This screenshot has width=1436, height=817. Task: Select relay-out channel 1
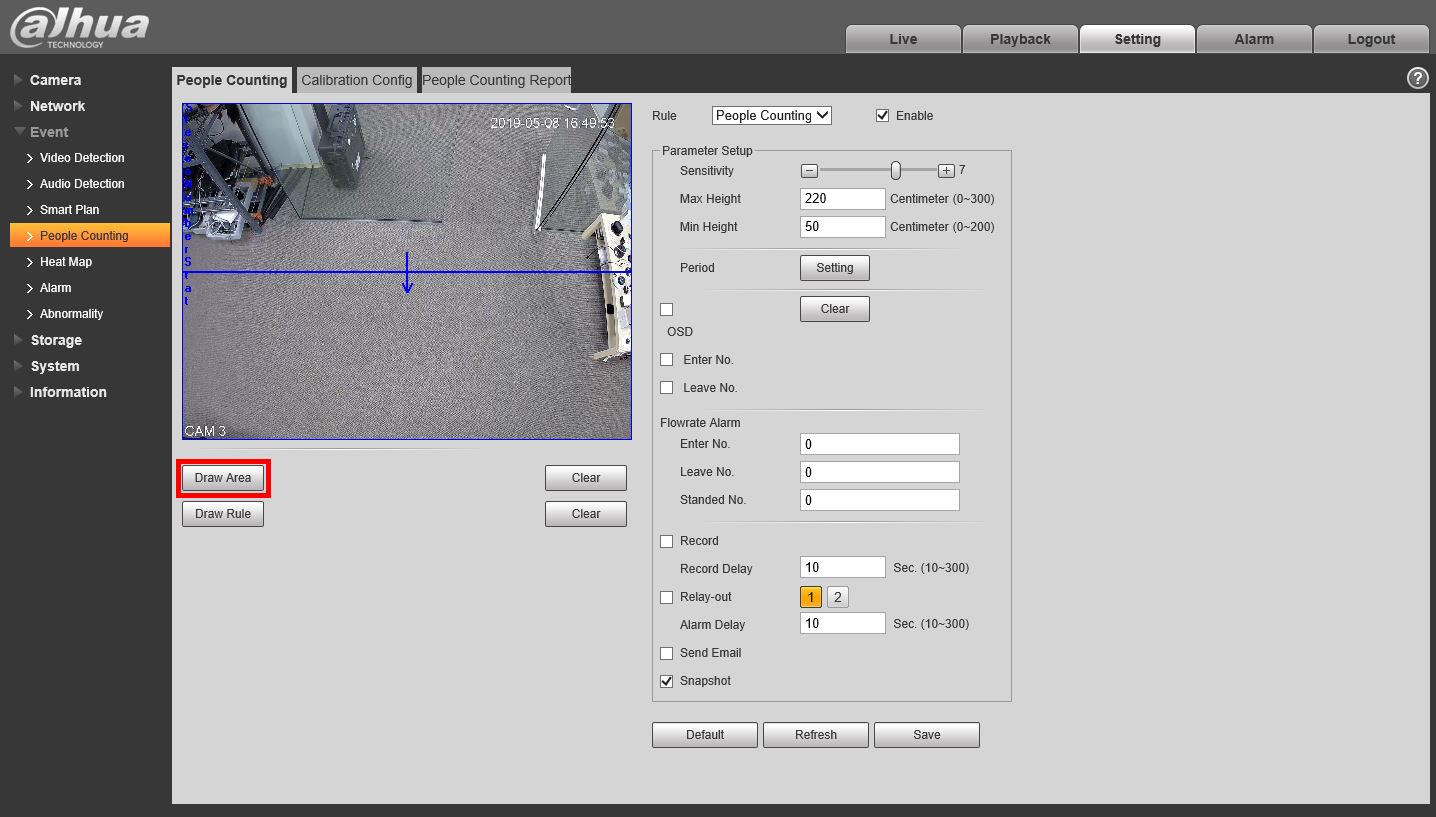(810, 597)
